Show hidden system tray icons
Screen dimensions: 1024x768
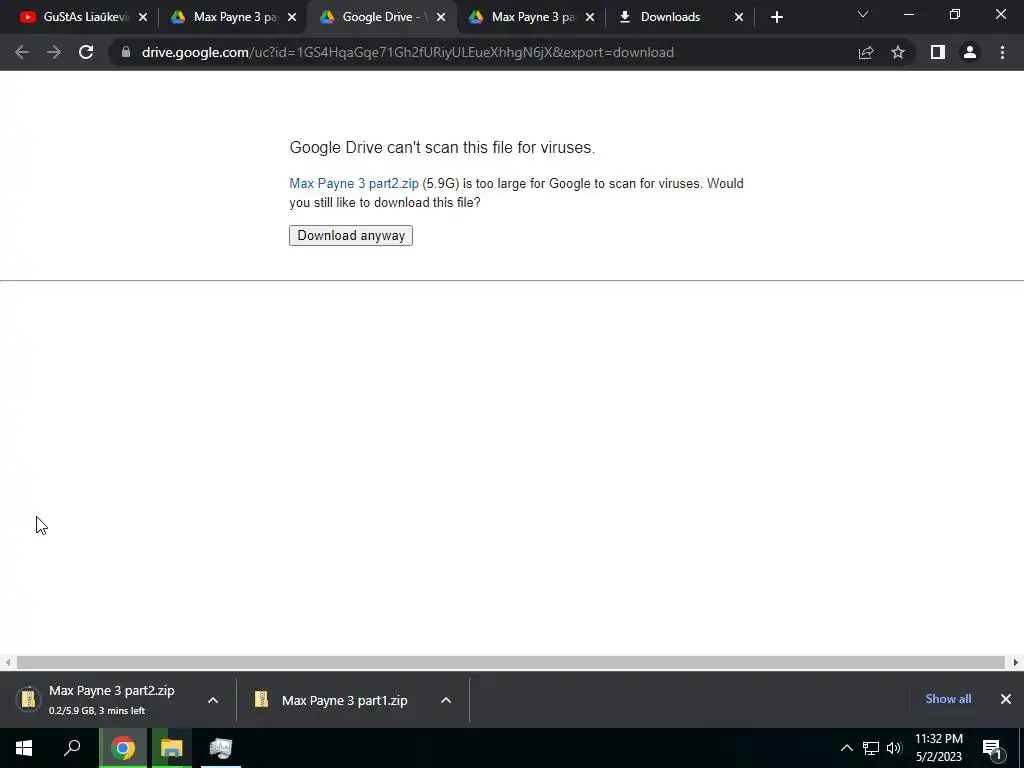tap(846, 748)
